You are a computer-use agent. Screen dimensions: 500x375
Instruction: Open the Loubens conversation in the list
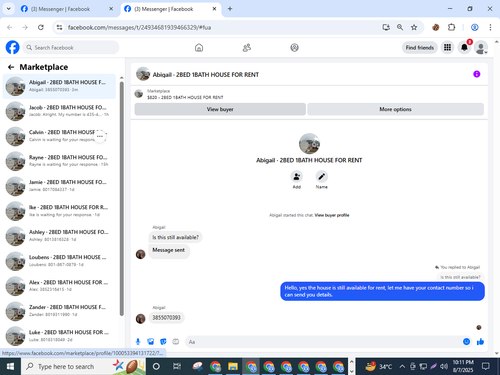(59, 261)
